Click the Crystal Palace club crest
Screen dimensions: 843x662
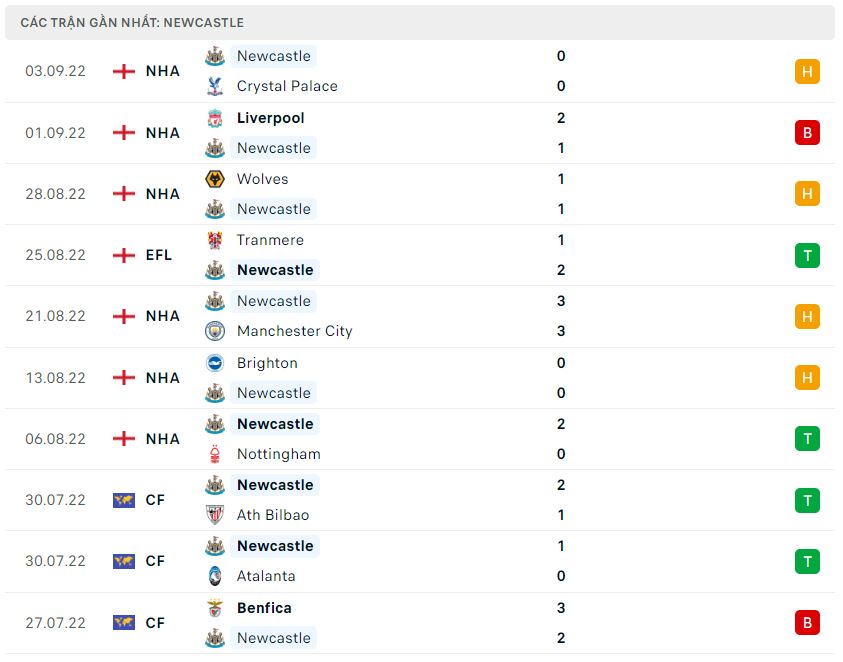(x=214, y=86)
